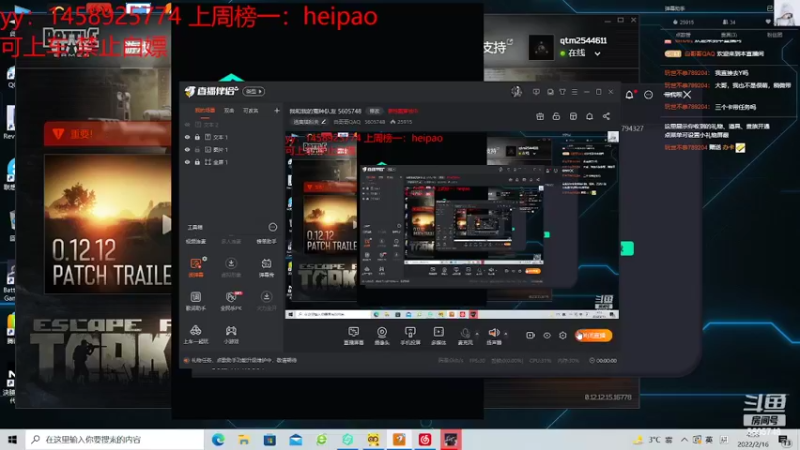The width and height of the screenshot is (800, 450).
Task: Open Microsoft Edge from taskbar
Action: pos(218,439)
